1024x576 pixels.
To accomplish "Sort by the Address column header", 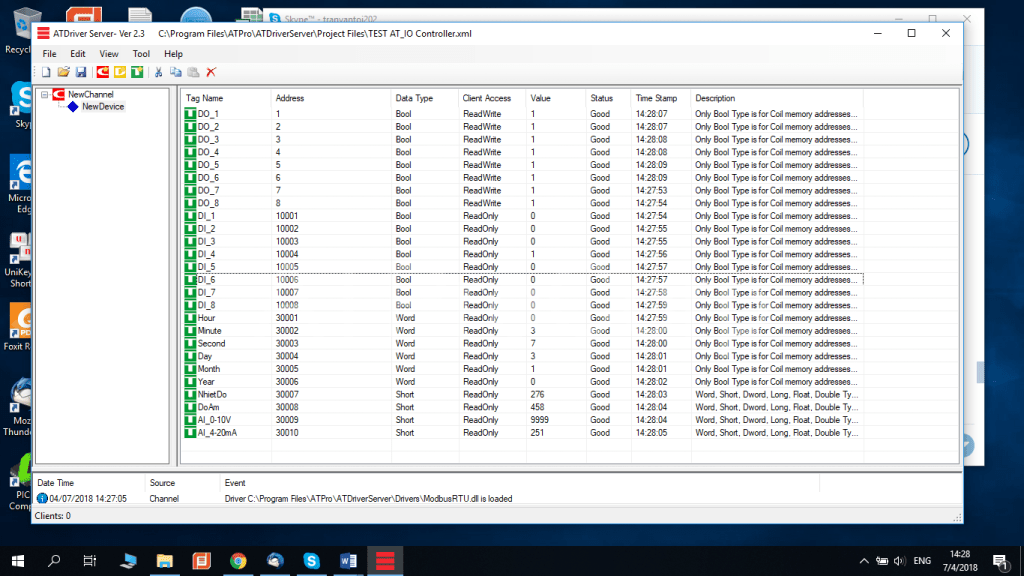I will point(330,98).
